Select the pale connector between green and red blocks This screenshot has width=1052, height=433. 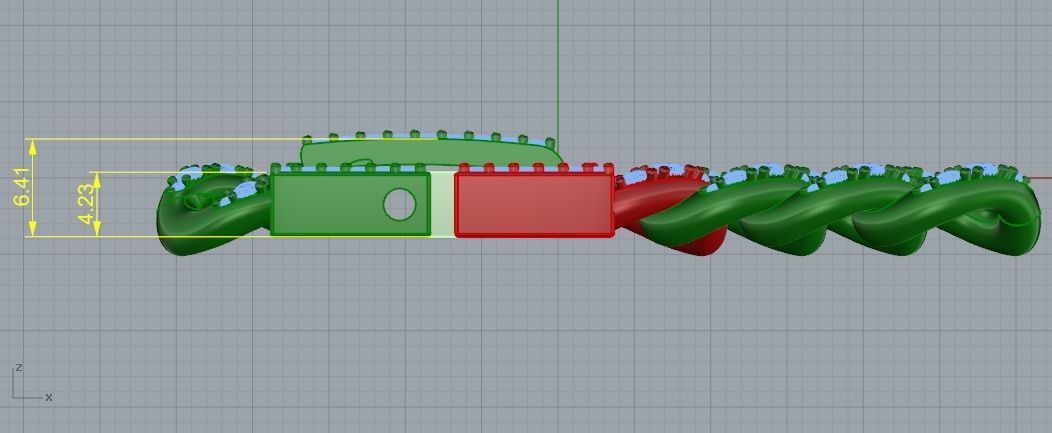pyautogui.click(x=442, y=205)
